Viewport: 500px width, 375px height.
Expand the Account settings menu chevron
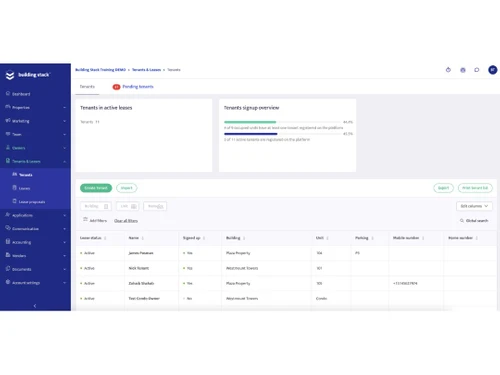click(x=65, y=283)
